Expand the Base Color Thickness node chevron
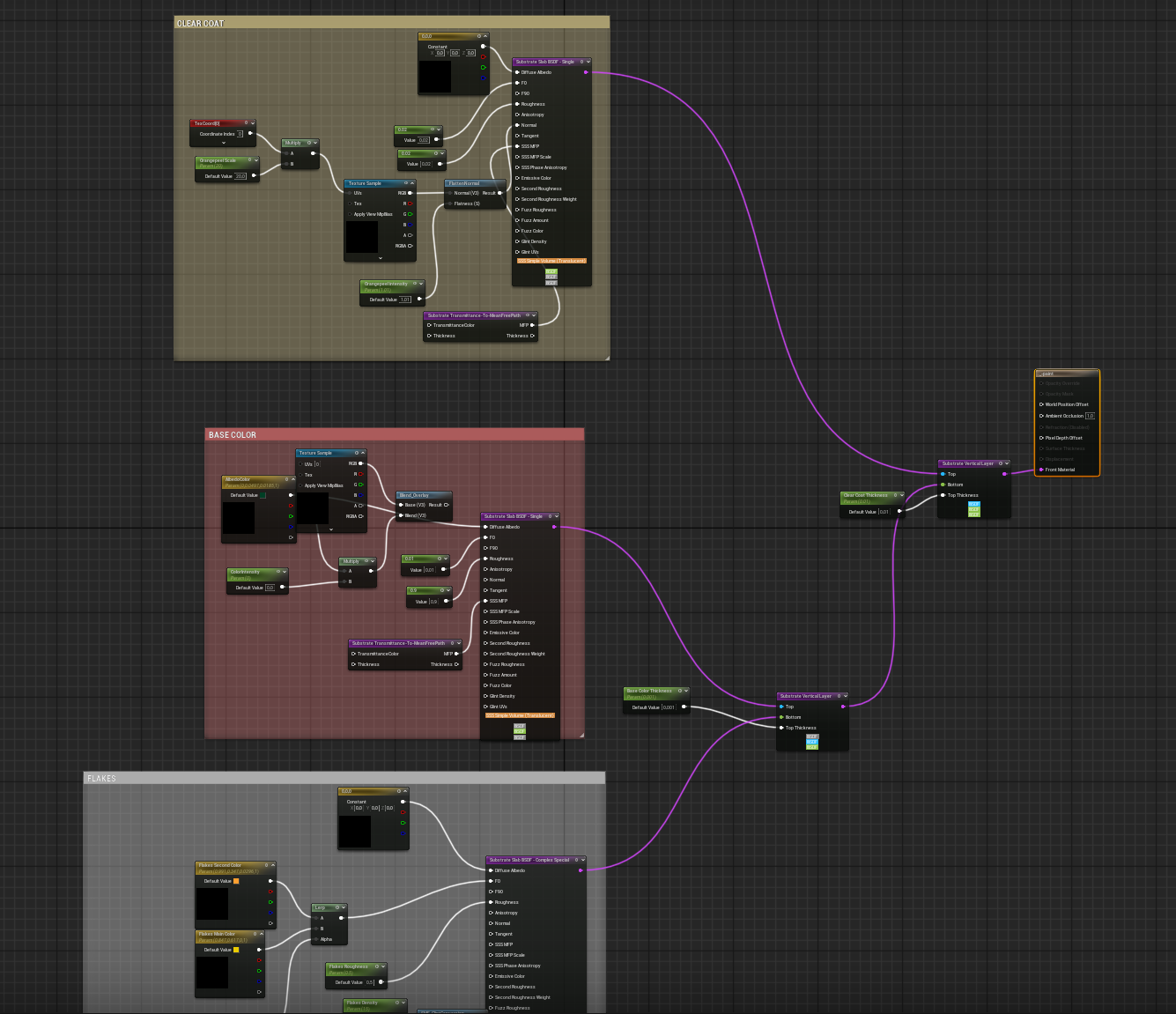Image resolution: width=1176 pixels, height=1014 pixels. [686, 691]
